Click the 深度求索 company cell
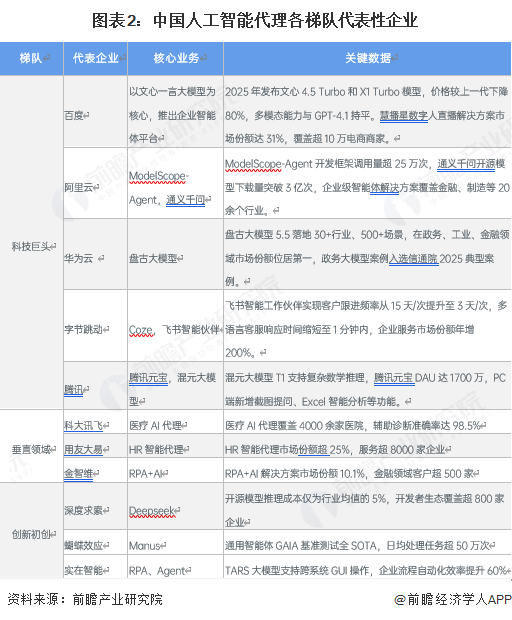Image resolution: width=512 pixels, height=620 pixels. pyautogui.click(x=96, y=506)
